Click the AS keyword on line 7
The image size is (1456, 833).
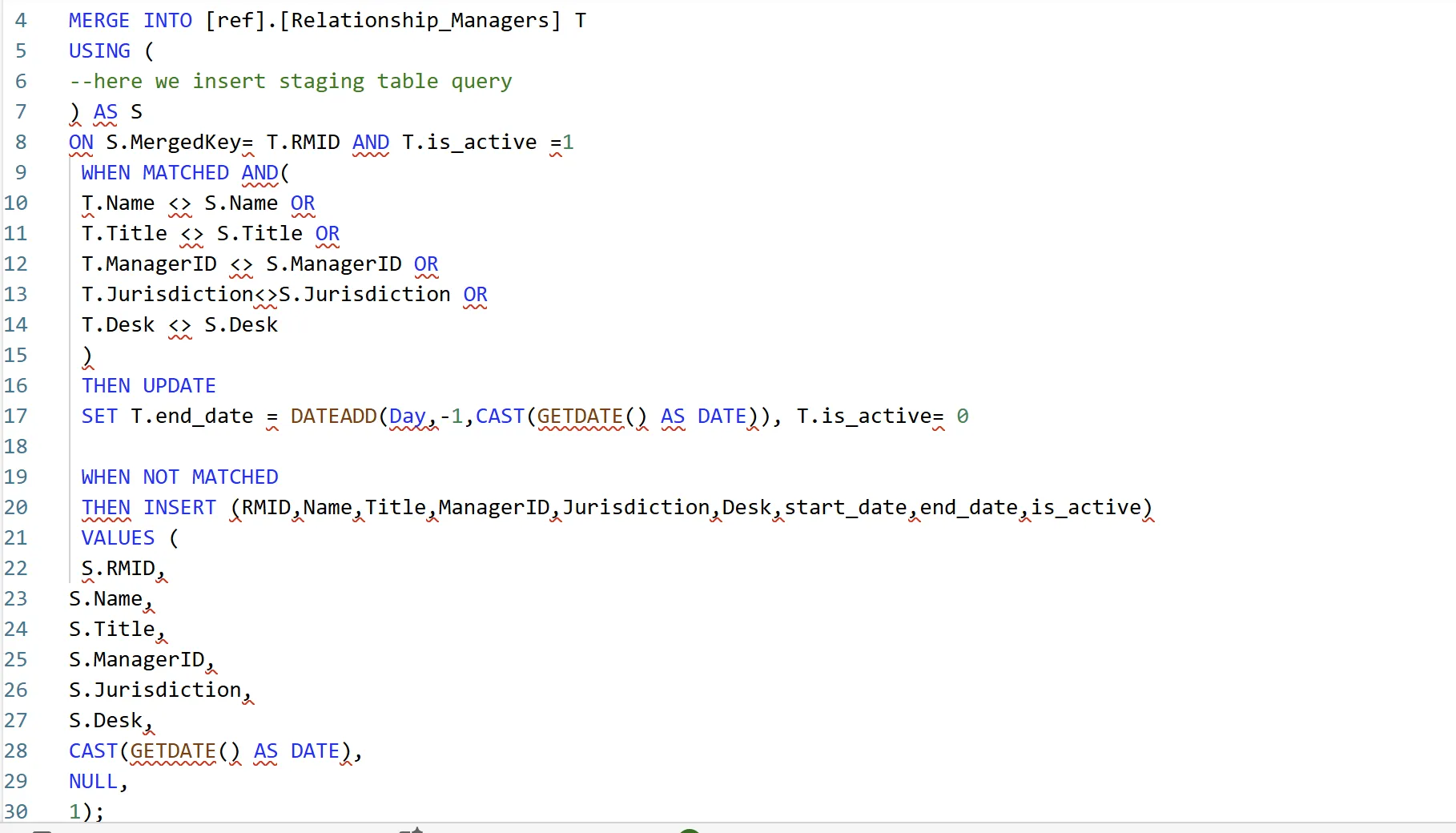click(x=106, y=111)
